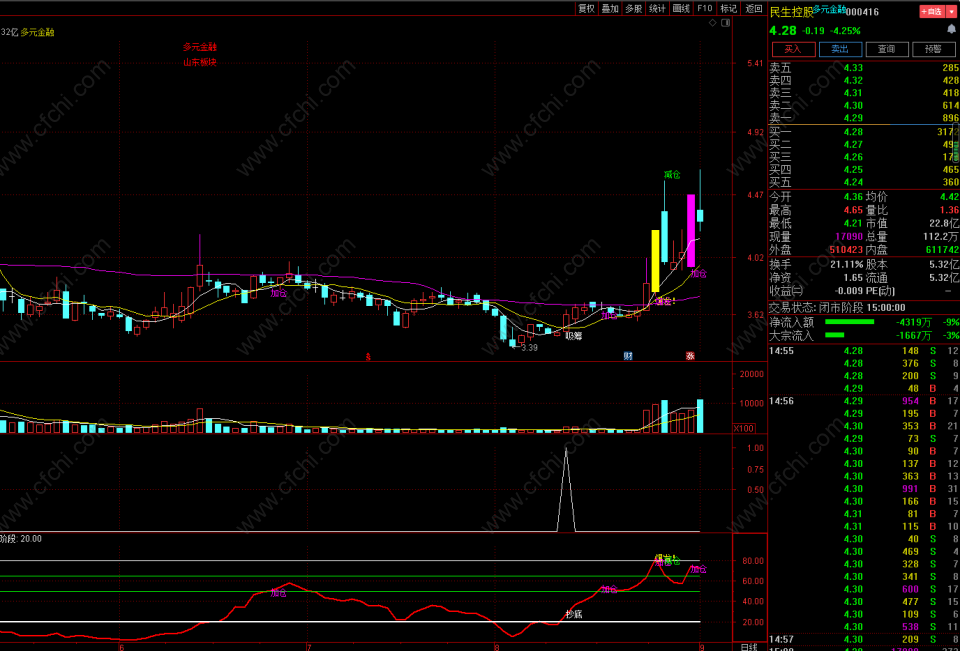Click the 标记 mark button
The height and width of the screenshot is (651, 960).
tap(729, 8)
